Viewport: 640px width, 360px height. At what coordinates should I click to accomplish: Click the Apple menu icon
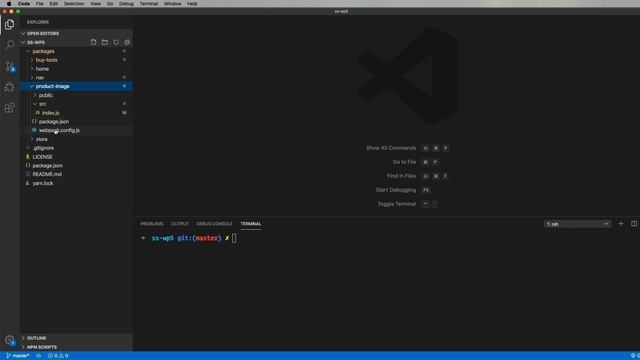[9, 4]
